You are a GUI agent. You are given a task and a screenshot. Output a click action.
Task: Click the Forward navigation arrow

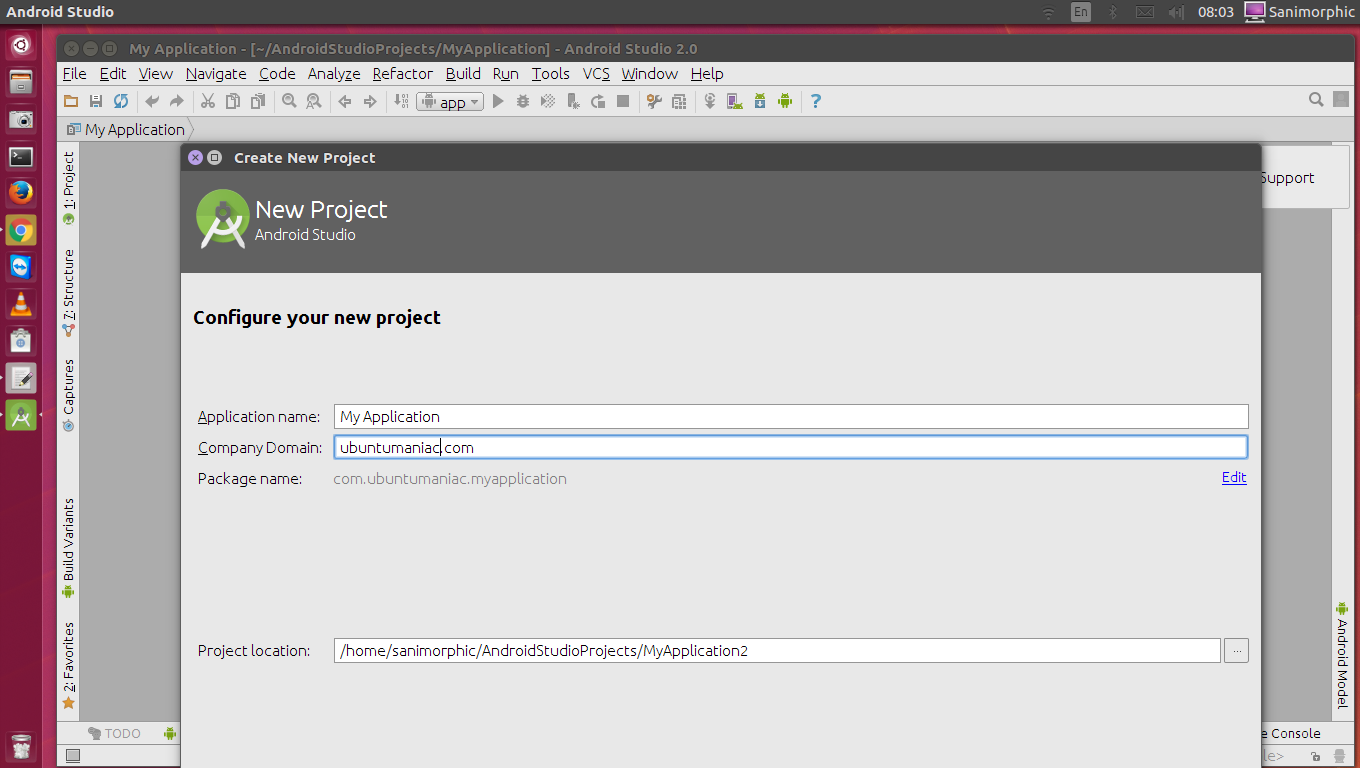[370, 101]
